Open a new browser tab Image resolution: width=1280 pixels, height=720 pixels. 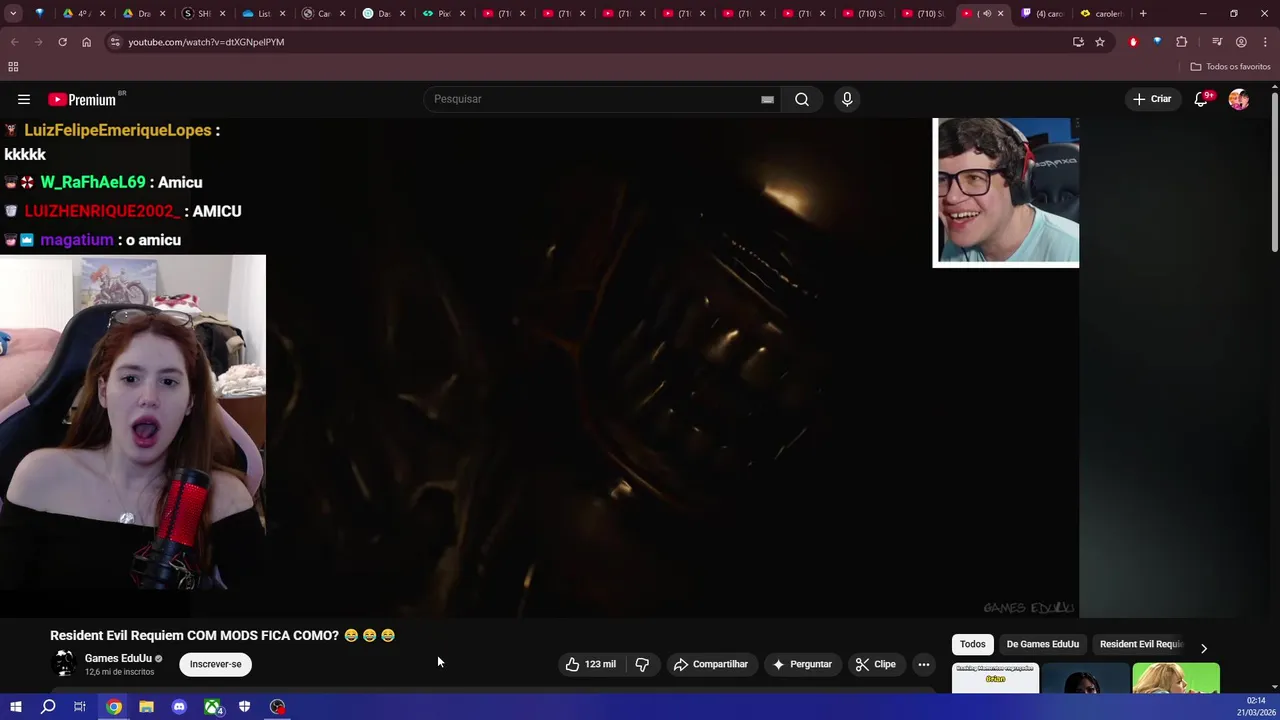pyautogui.click(x=1143, y=14)
